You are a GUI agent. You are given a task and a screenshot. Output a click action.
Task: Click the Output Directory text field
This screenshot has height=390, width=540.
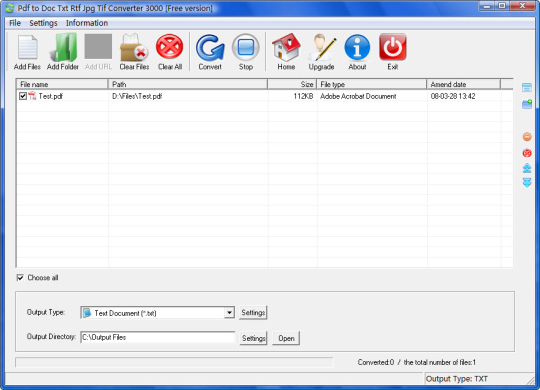[158, 337]
